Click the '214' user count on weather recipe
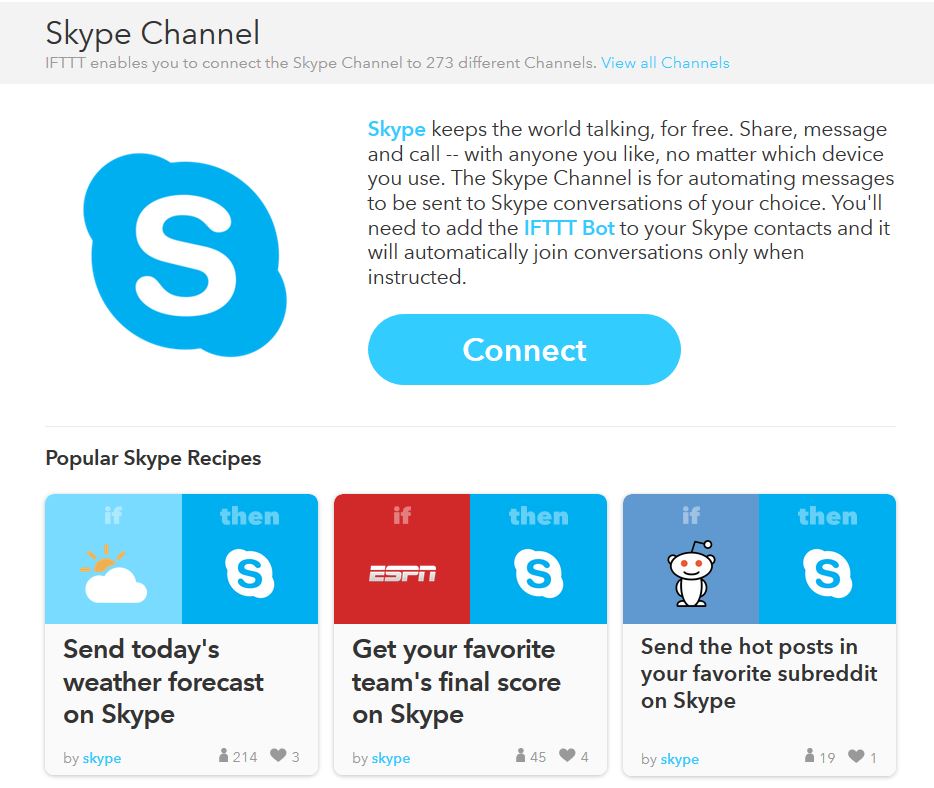Screen dimensions: 934x788 coord(245,756)
